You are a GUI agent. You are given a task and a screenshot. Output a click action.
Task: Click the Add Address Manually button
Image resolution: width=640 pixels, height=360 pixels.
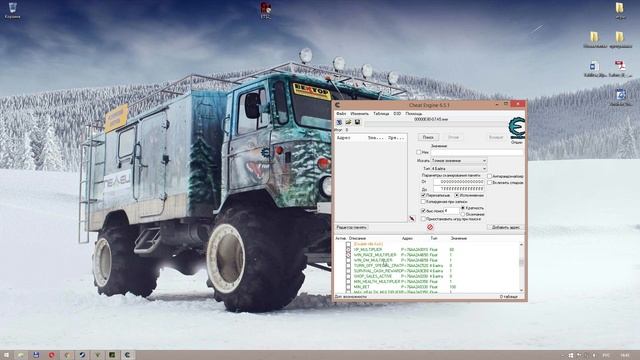(x=505, y=227)
